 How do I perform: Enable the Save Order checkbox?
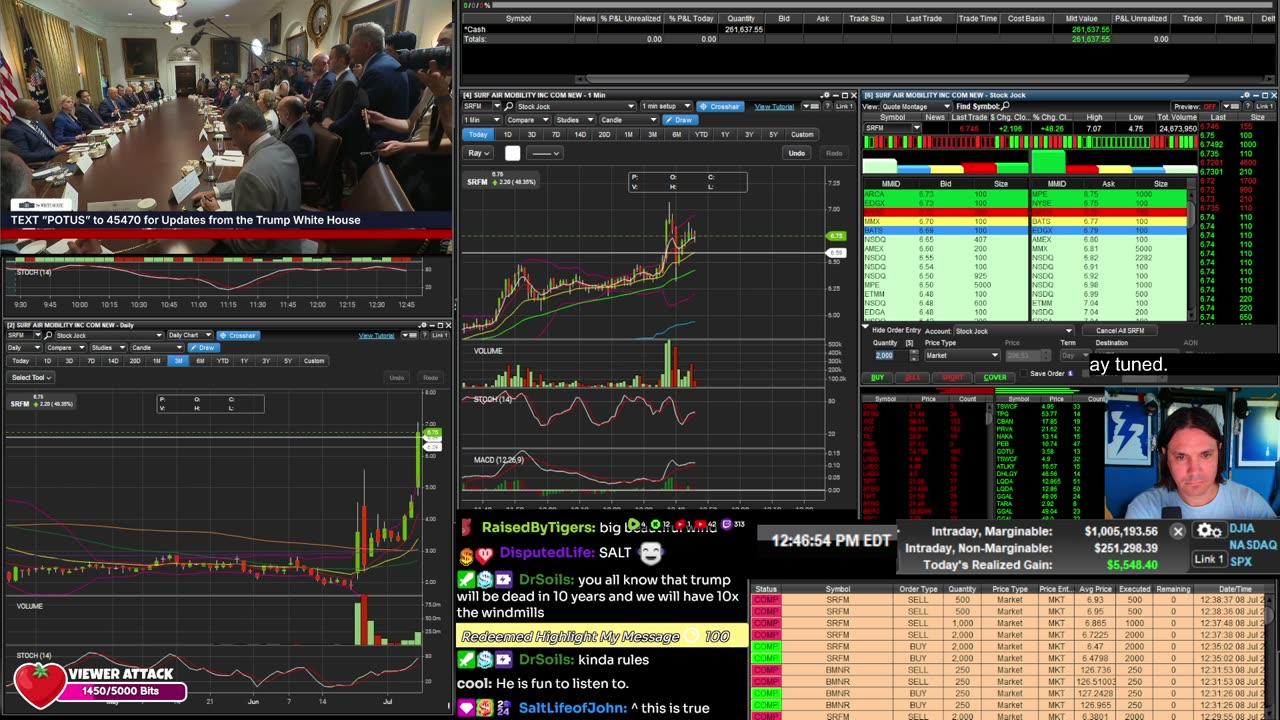1024,373
